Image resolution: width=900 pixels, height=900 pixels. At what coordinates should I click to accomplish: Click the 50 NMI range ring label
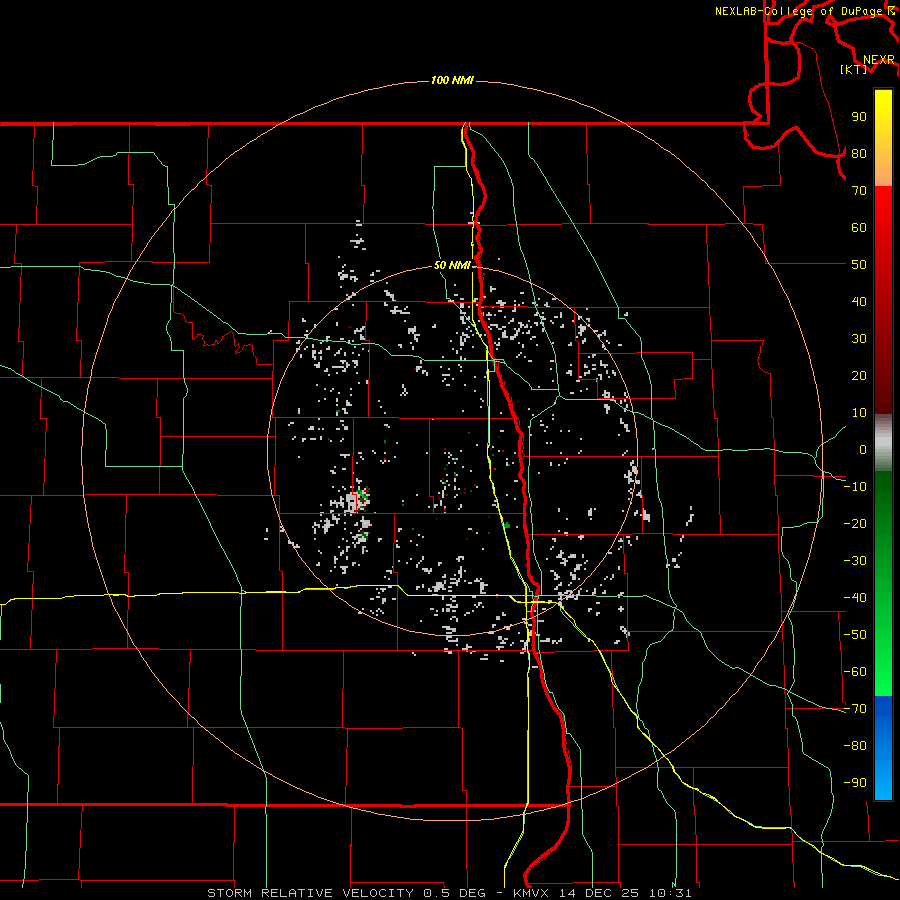click(x=452, y=265)
